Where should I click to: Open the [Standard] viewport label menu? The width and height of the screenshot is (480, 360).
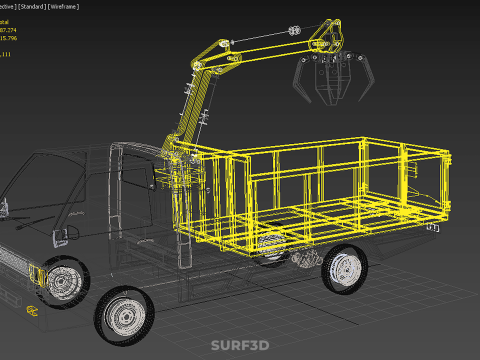(x=32, y=7)
